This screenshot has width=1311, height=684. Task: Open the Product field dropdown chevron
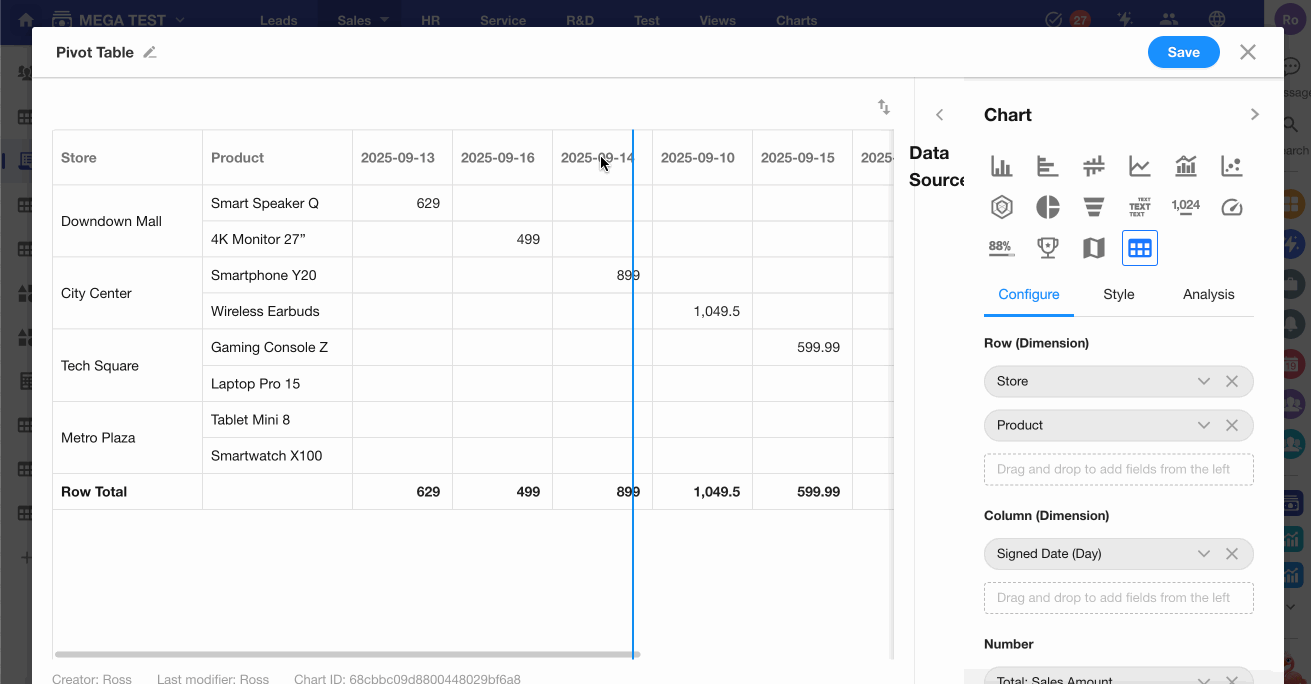[1204, 425]
